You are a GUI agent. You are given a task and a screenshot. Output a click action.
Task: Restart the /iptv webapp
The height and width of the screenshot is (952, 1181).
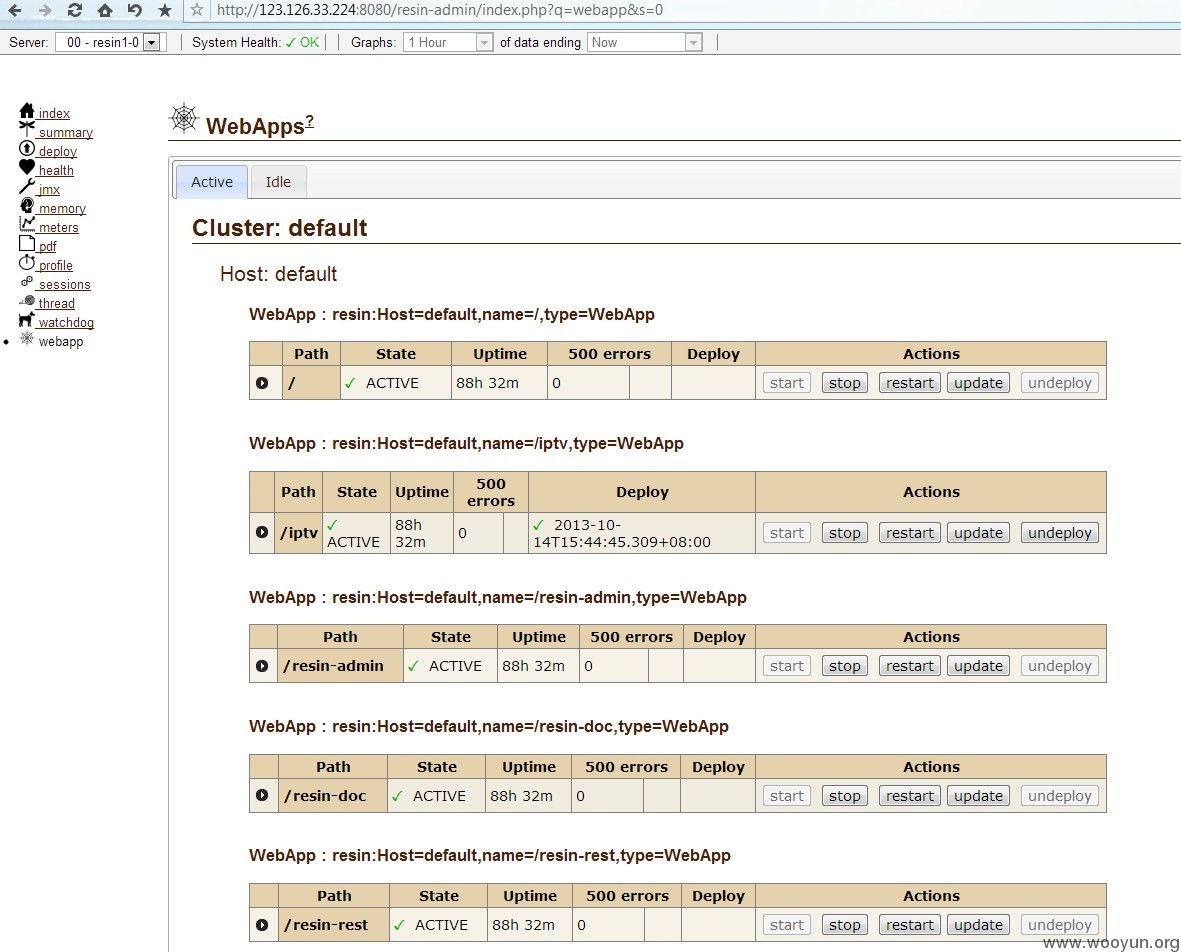tap(909, 532)
